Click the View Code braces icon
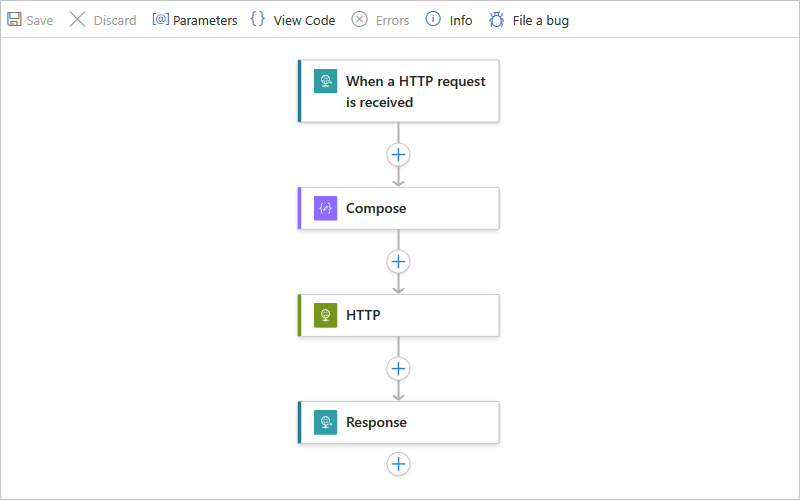This screenshot has width=800, height=500. pos(258,20)
